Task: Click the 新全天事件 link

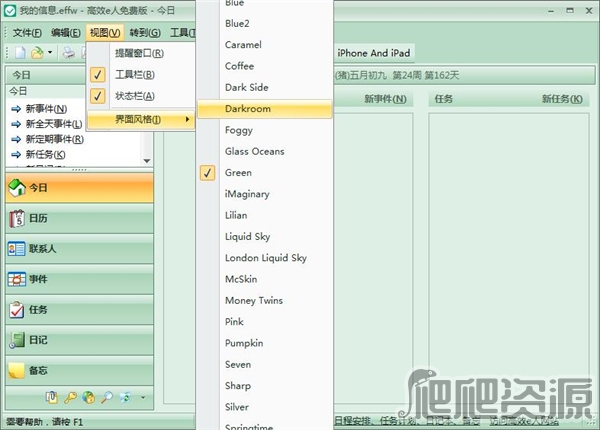Action: [52, 124]
